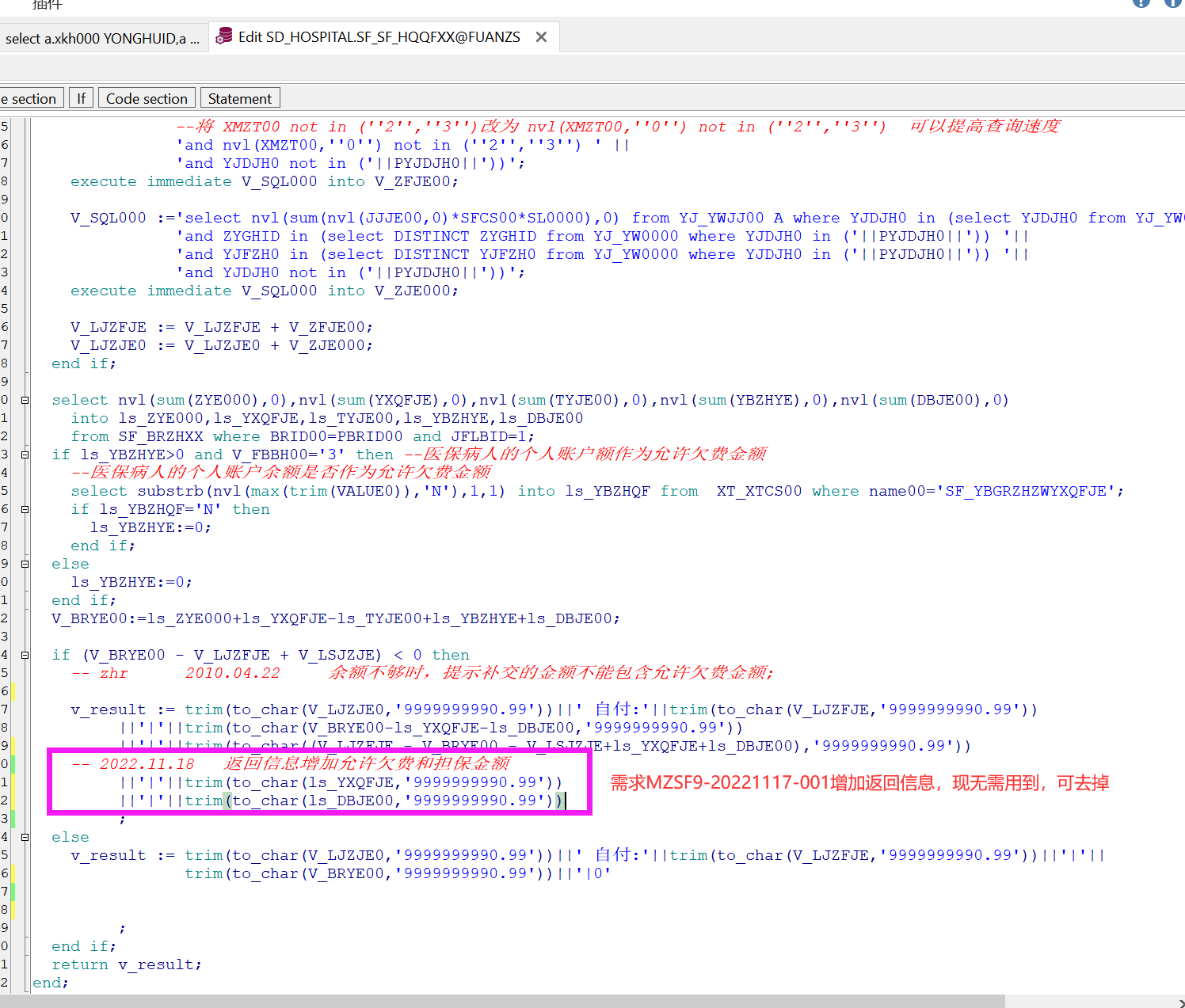Click the database icon on the Edit SD_HOSPITAL tab
The height and width of the screenshot is (1008, 1185).
225,36
